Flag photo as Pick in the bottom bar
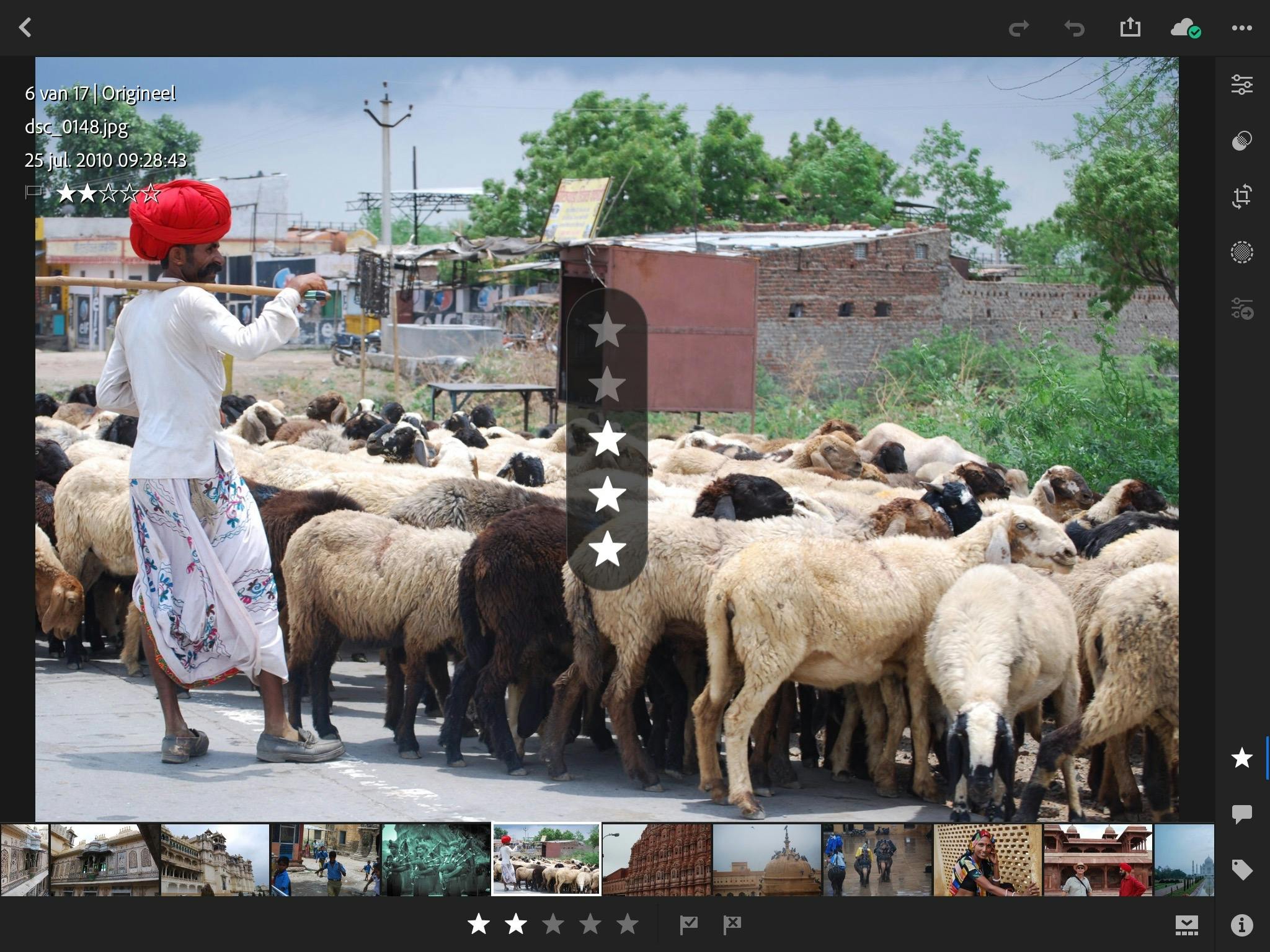The width and height of the screenshot is (1270, 952). pyautogui.click(x=688, y=925)
